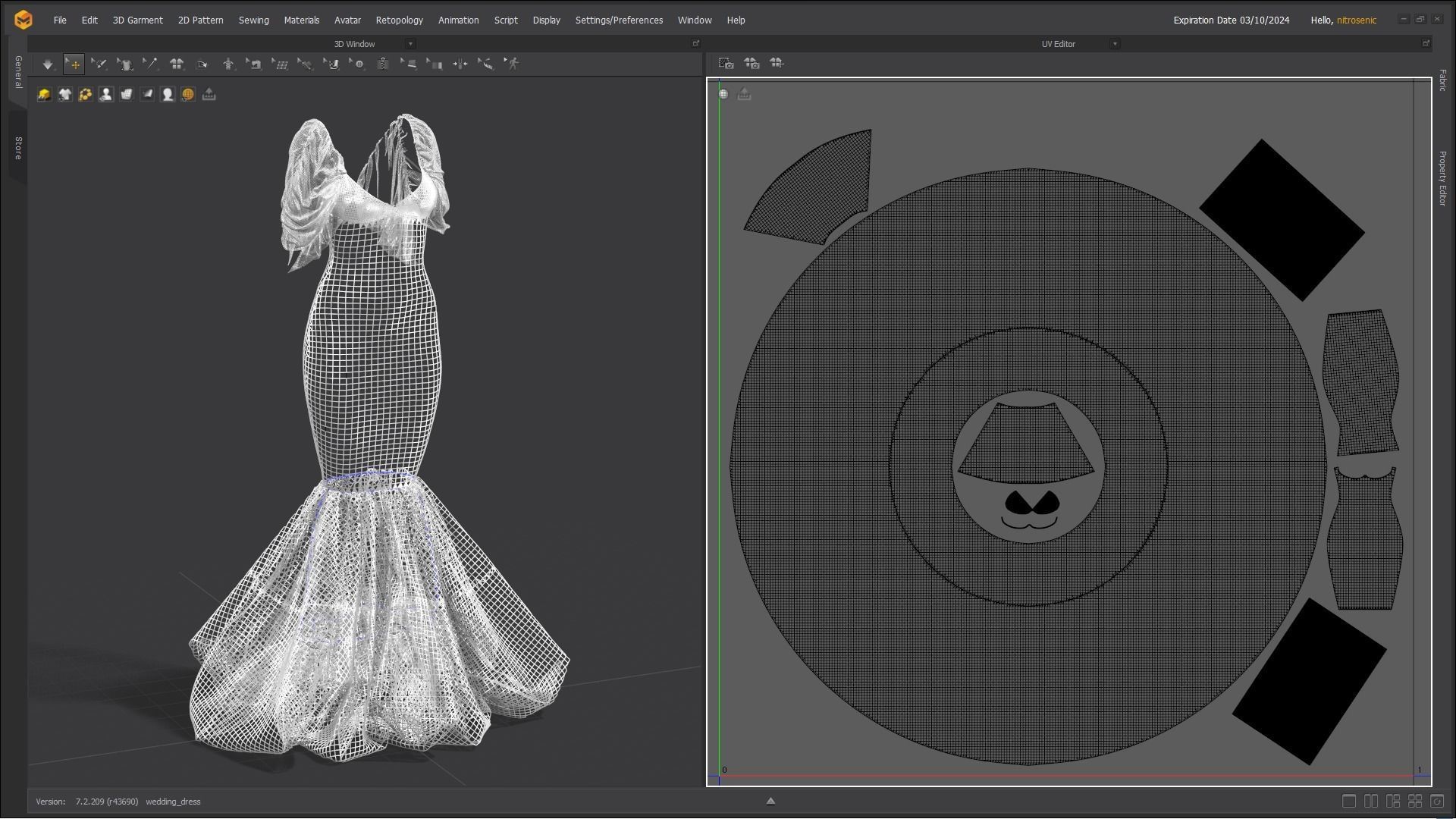Select the Edit Binding fabric tool
Viewport: 1456px width, 819px height.
pyautogui.click(x=435, y=64)
